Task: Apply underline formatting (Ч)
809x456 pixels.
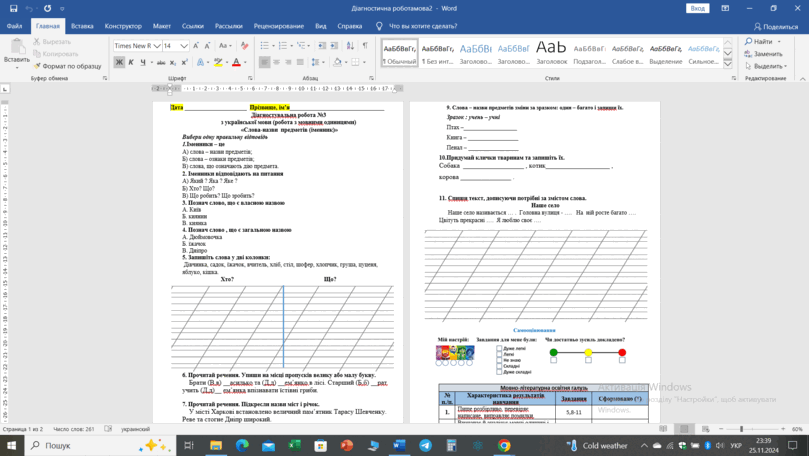Action: [142, 62]
